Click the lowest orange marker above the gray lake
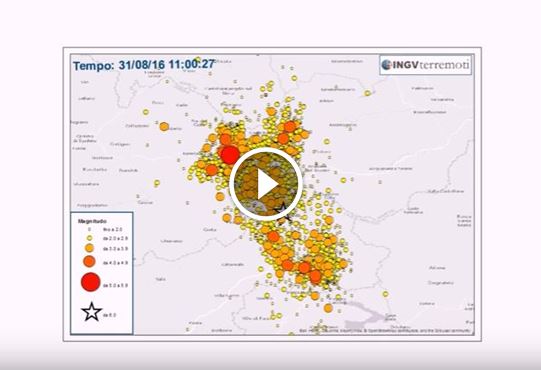Screen dimensions: 541x370 click(x=328, y=308)
